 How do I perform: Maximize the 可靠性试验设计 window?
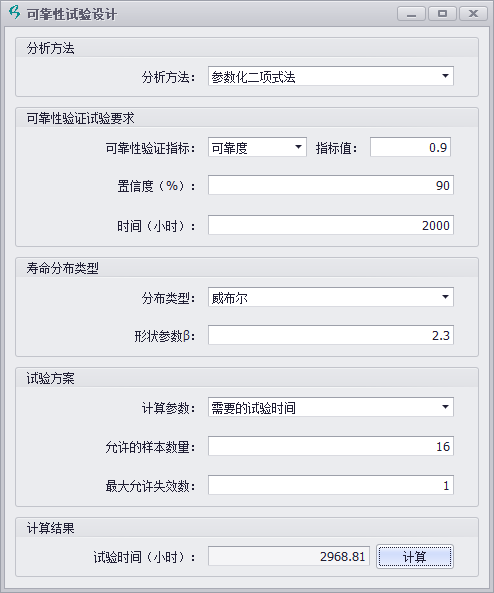[442, 14]
